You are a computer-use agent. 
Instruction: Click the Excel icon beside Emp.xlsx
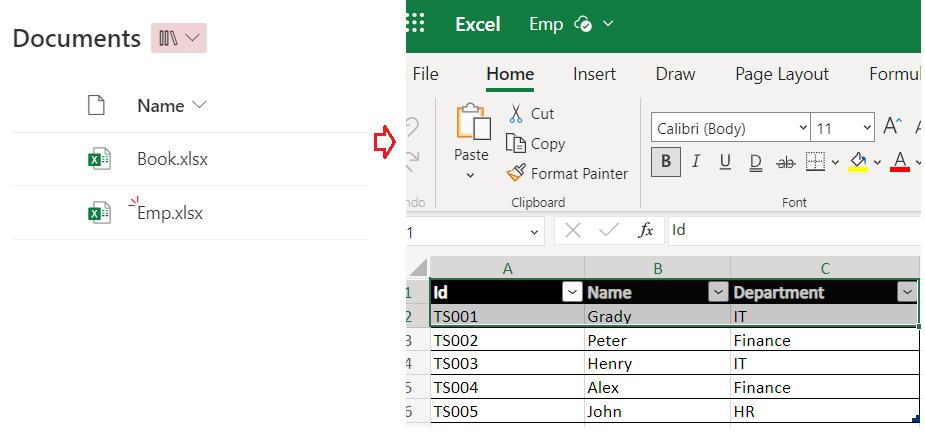coord(99,212)
